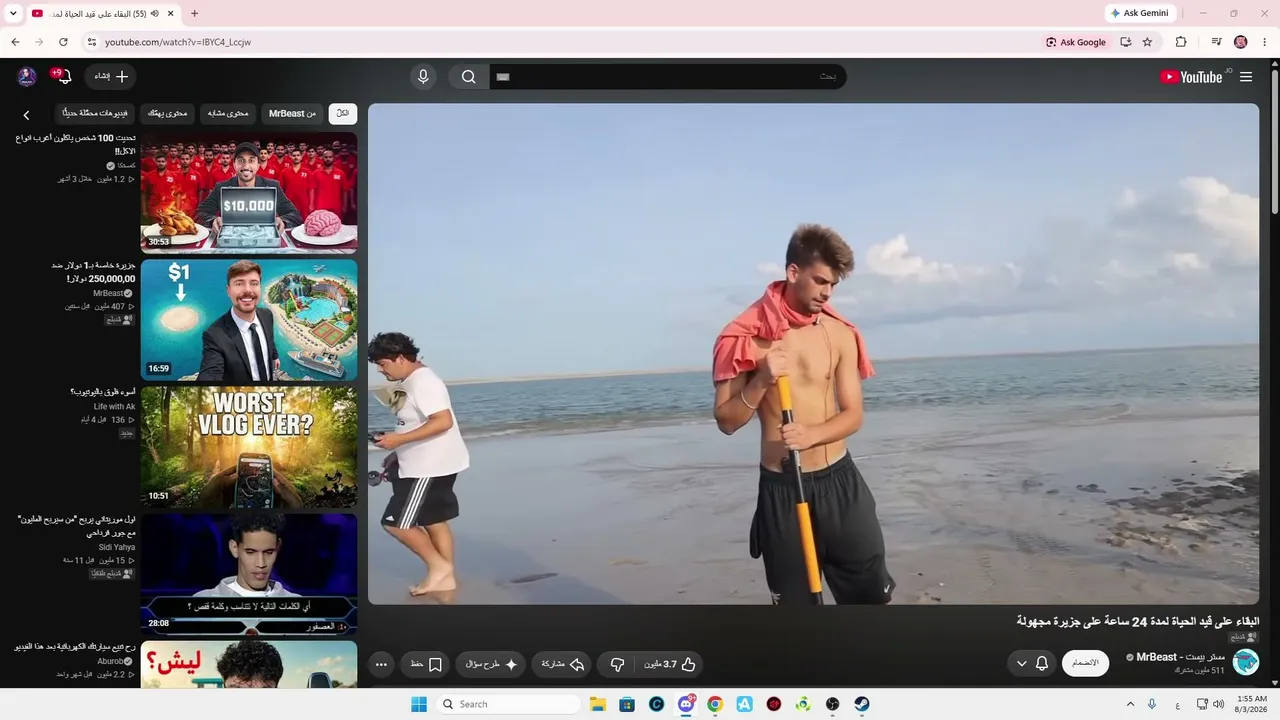Select the 'From MrBeast' filter chip
The image size is (1280, 720).
[x=292, y=113]
